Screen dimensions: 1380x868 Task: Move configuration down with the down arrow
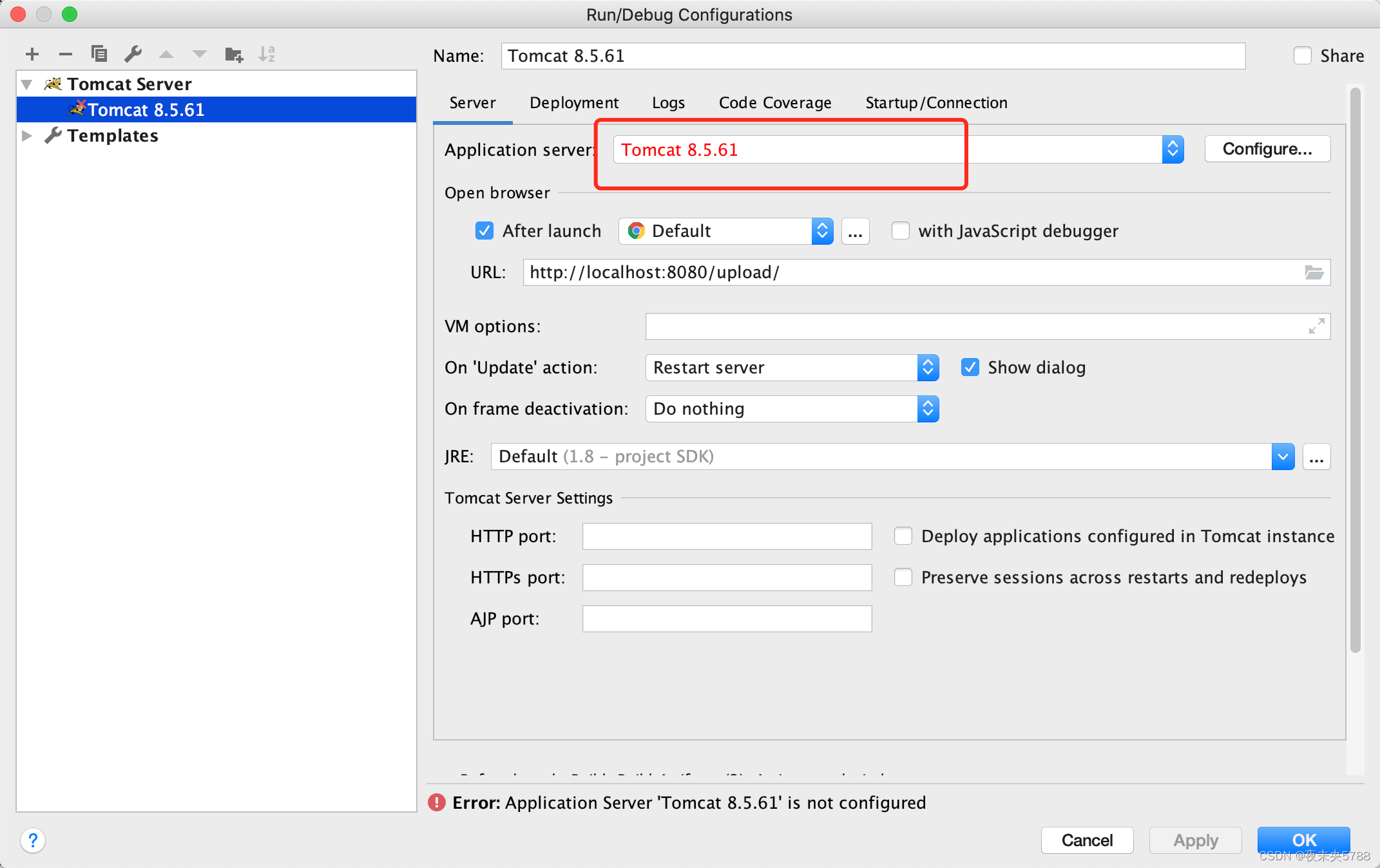200,55
